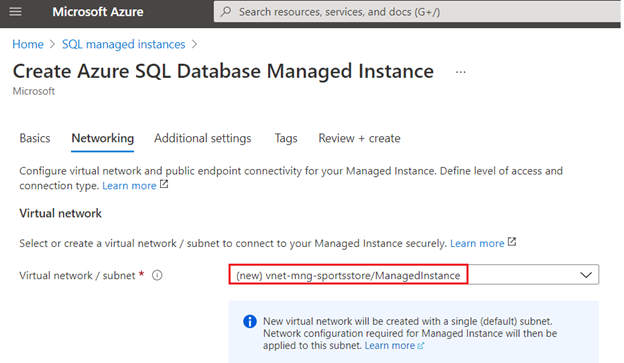Open the hamburger portal menu
The image size is (624, 363).
pyautogui.click(x=16, y=12)
